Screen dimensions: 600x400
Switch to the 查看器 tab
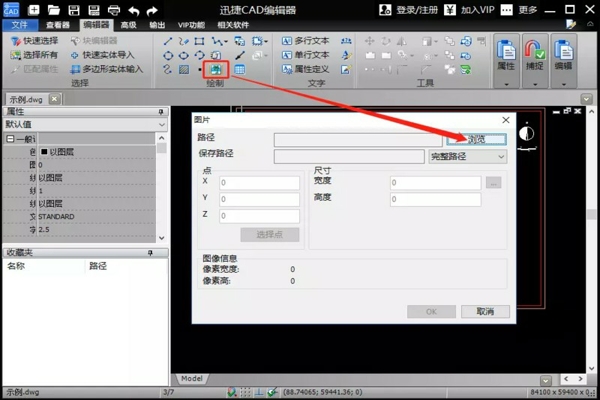(58, 25)
